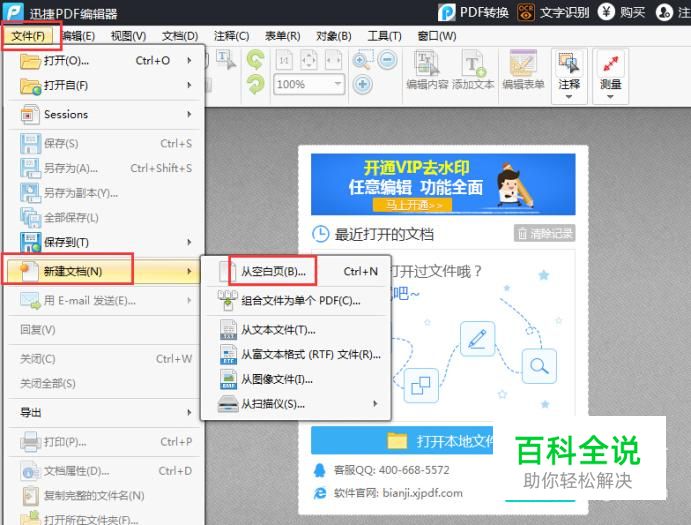Click the zoom out minus icon
This screenshot has width=691, height=525.
(x=387, y=60)
